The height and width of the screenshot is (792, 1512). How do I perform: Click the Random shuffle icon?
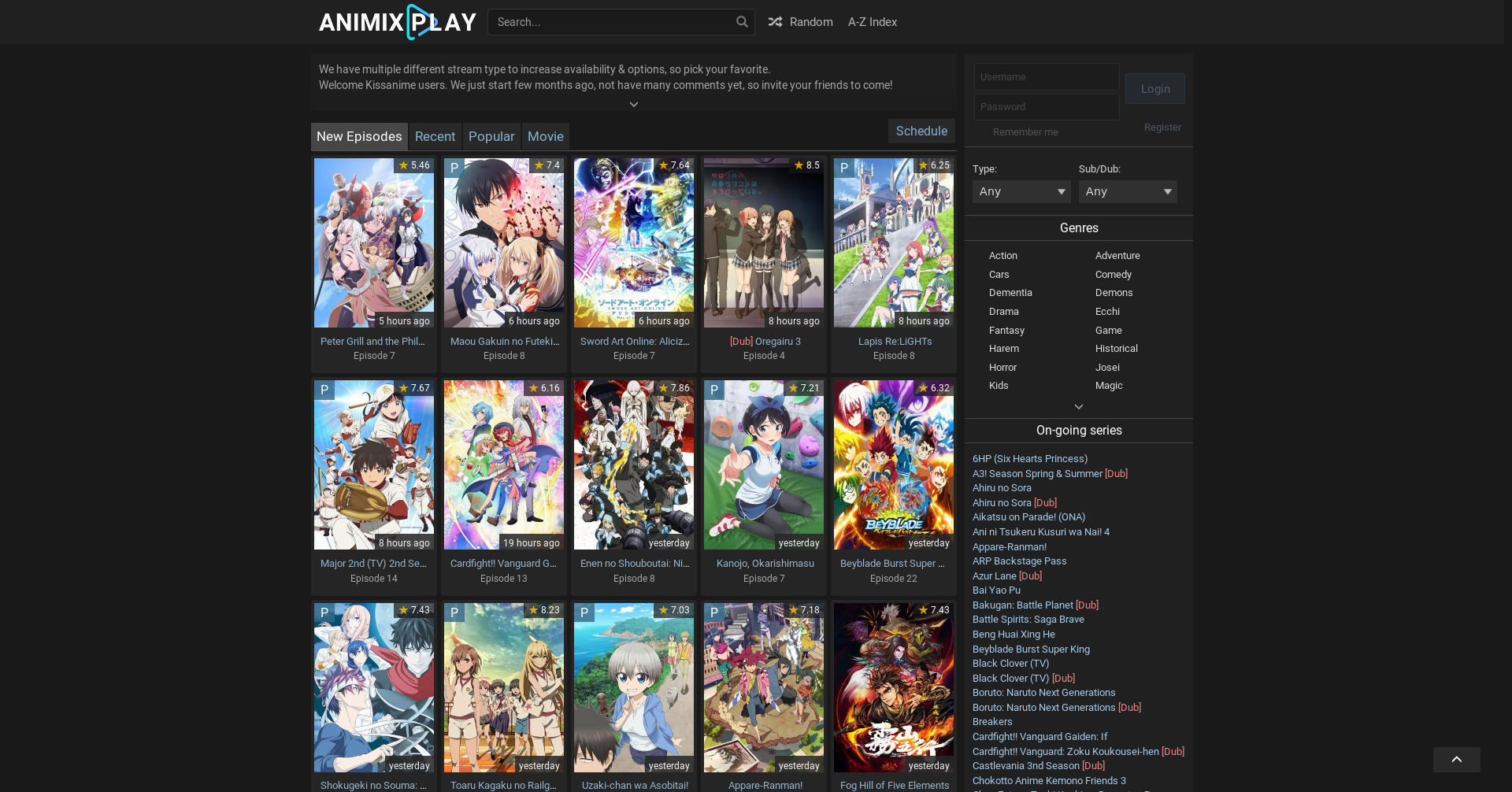tap(775, 22)
